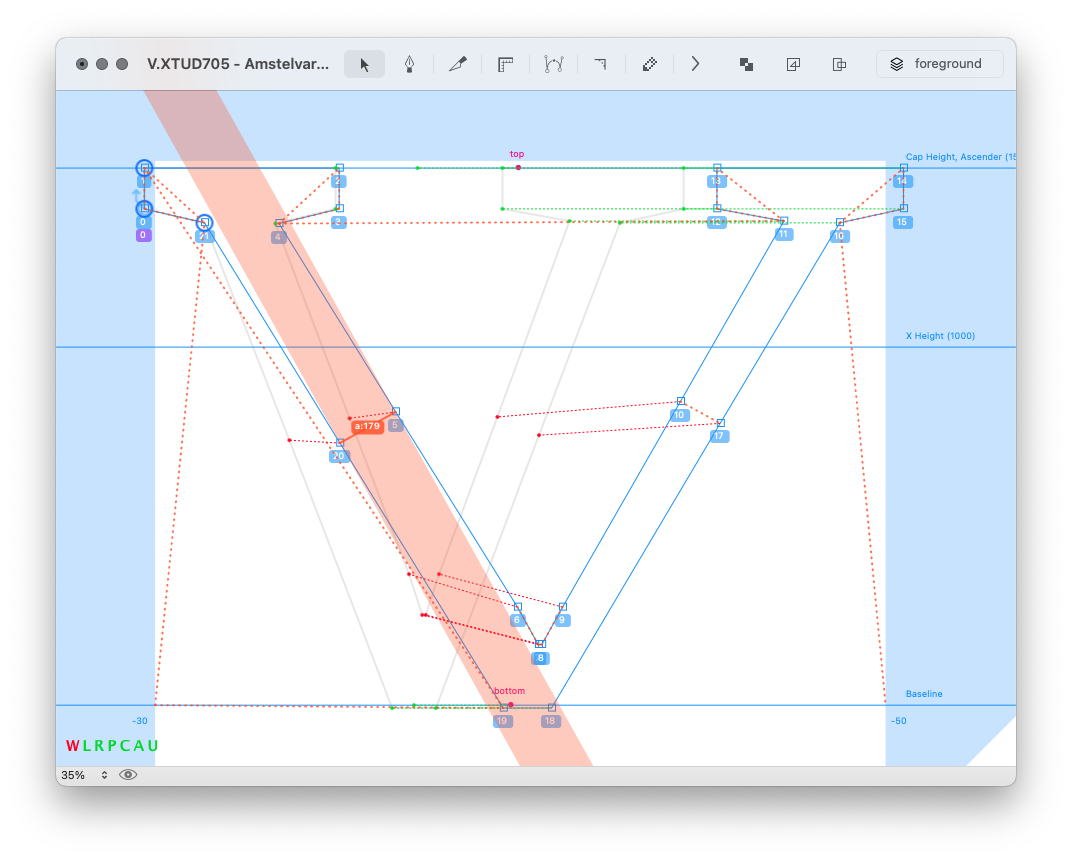Image resolution: width=1072 pixels, height=860 pixels.
Task: Toggle the red W status letter
Action: point(72,746)
